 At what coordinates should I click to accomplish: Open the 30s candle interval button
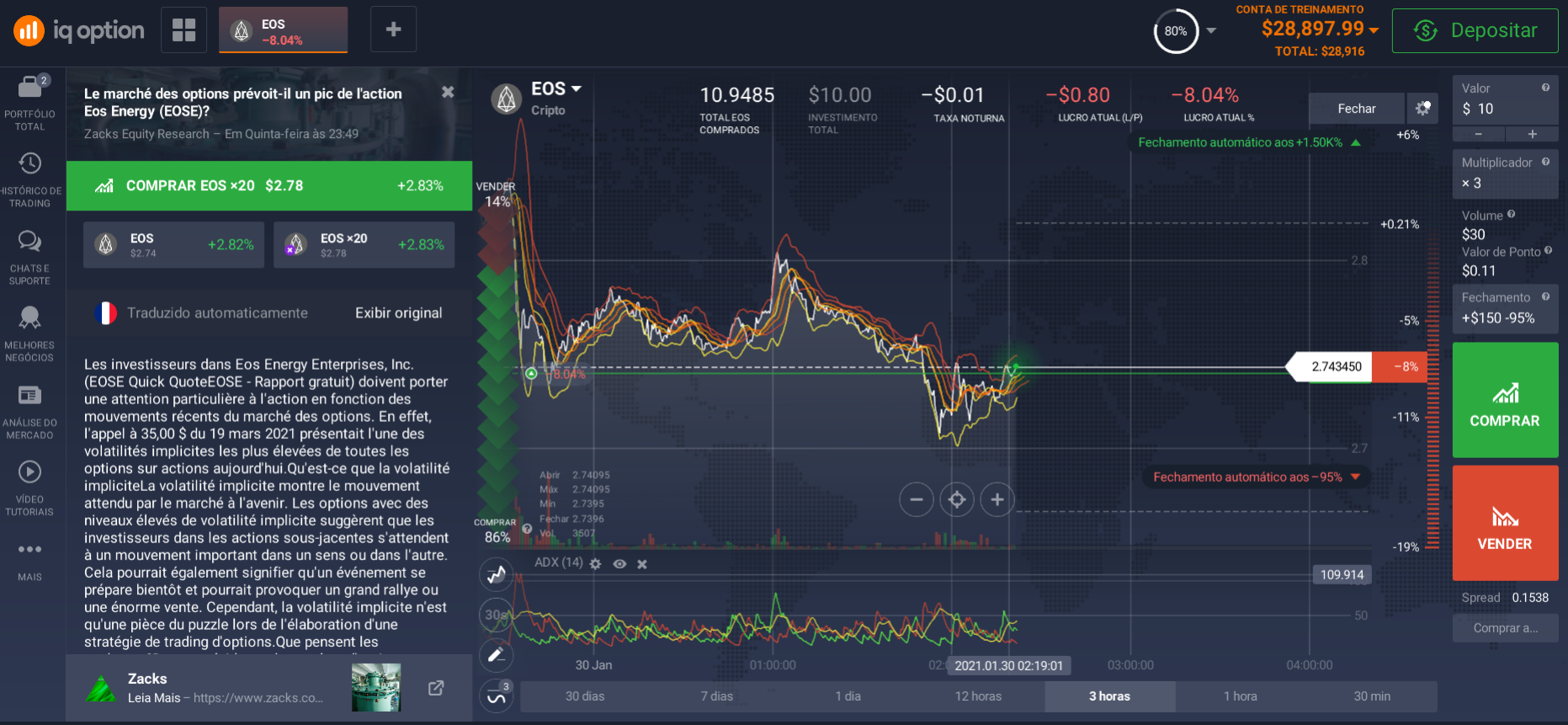(497, 615)
